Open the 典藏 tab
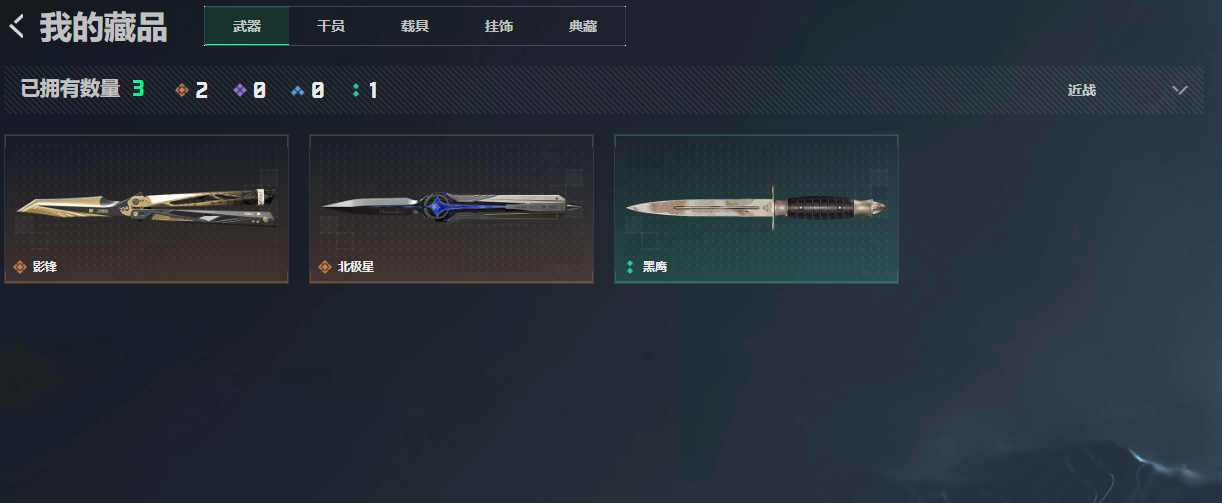The height and width of the screenshot is (503, 1222). (x=583, y=26)
